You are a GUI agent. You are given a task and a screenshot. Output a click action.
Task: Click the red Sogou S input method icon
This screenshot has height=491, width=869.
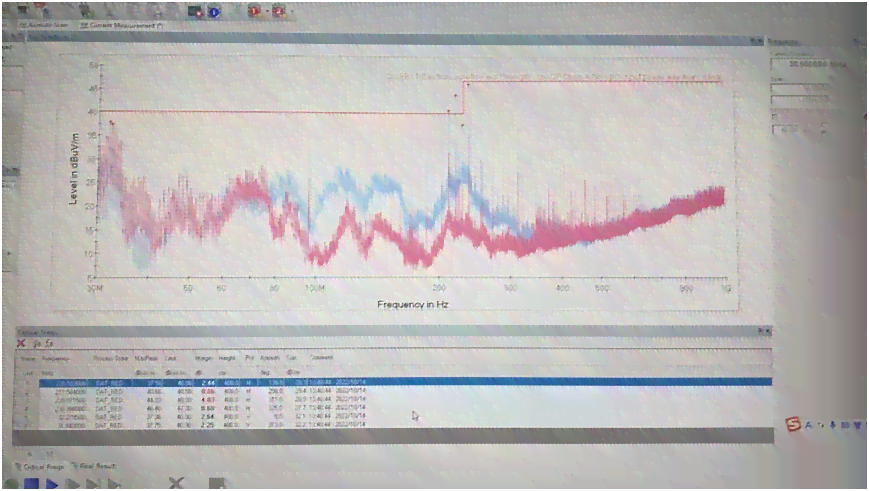point(793,425)
